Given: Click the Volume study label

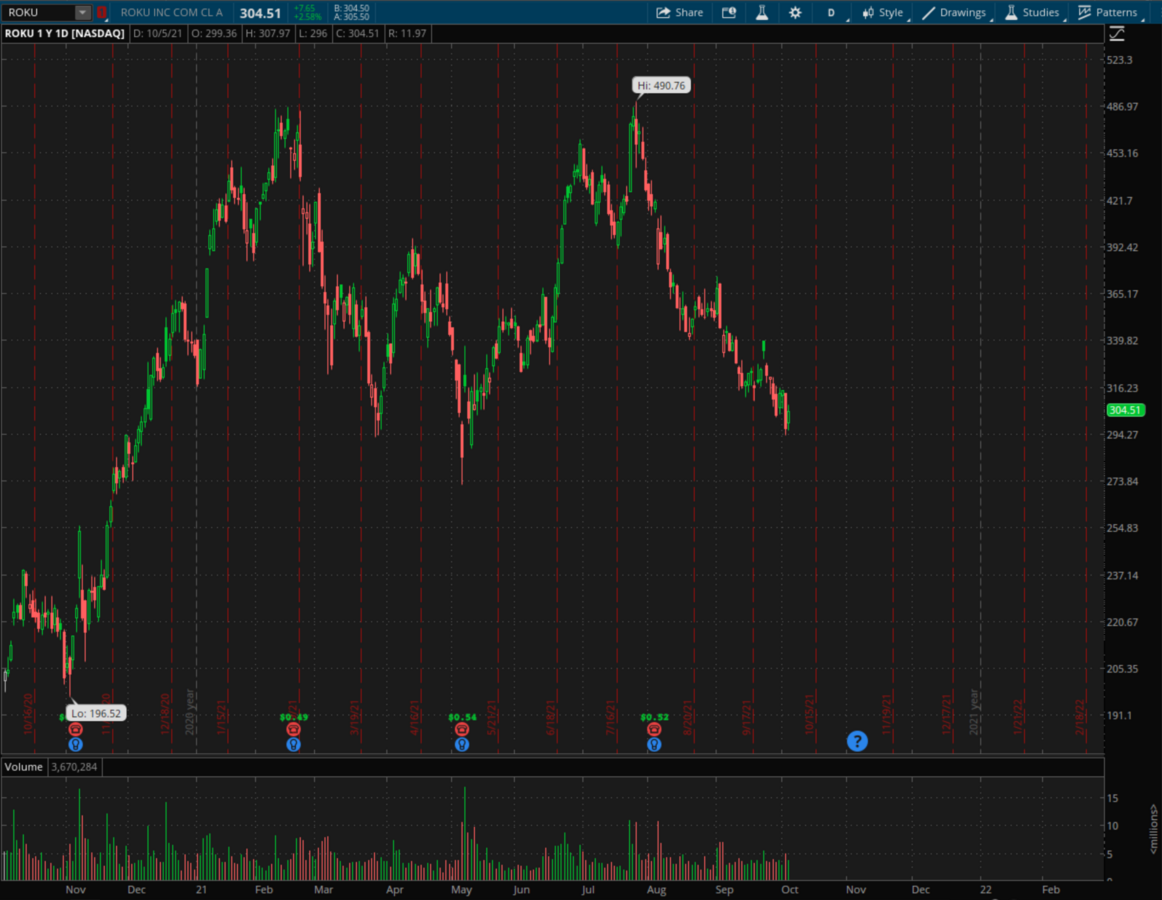Looking at the screenshot, I should [x=24, y=767].
